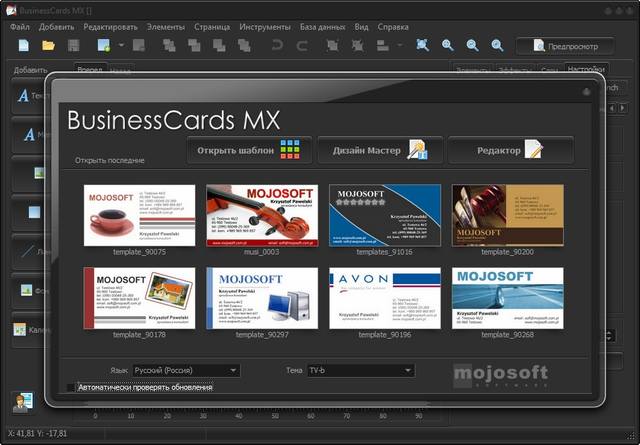The image size is (640, 445).
Task: Click the align objects toolbar icon
Action: coord(383,45)
